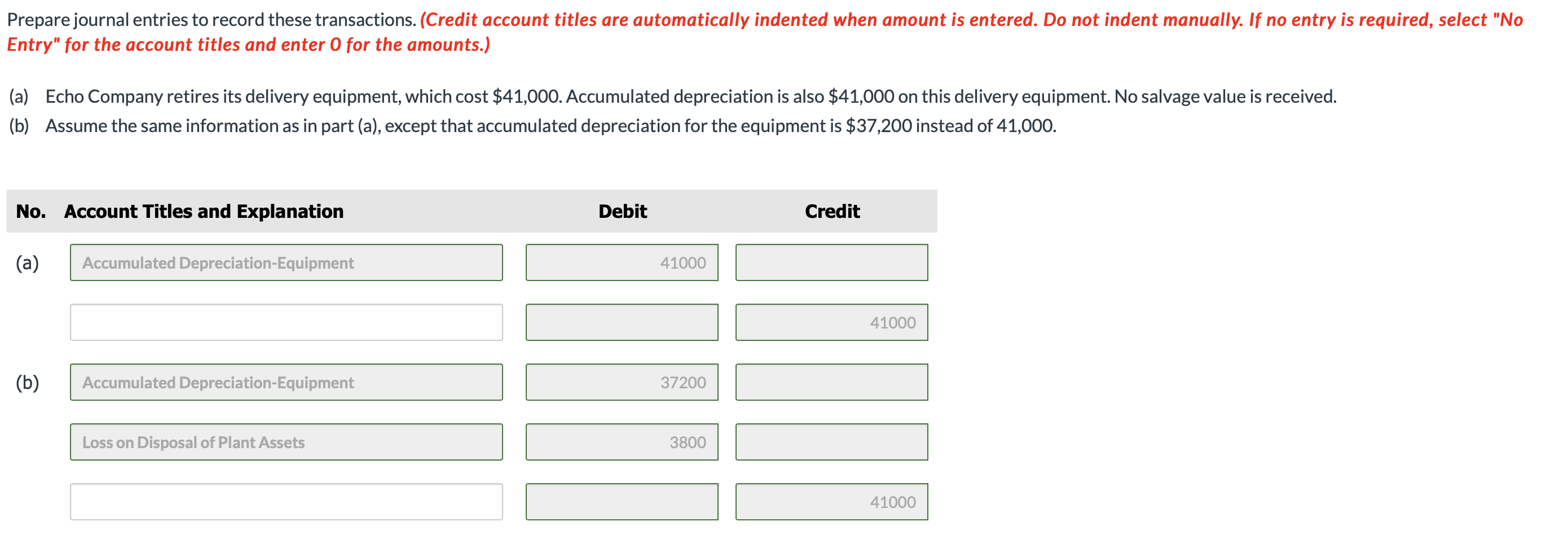
Task: Click the Account Titles and Explanation header
Action: pos(203,211)
